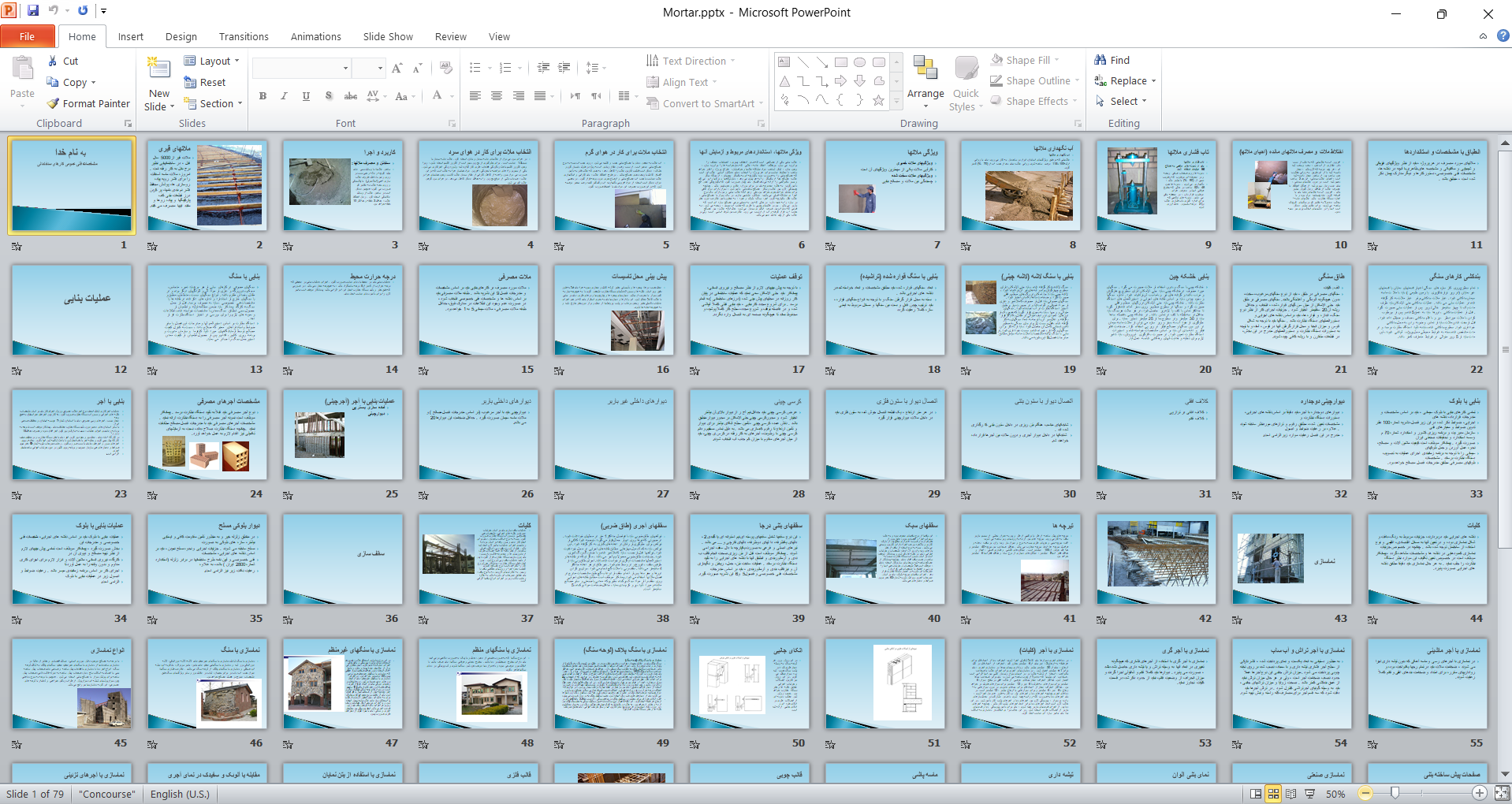Fit slide to current window

[1502, 794]
